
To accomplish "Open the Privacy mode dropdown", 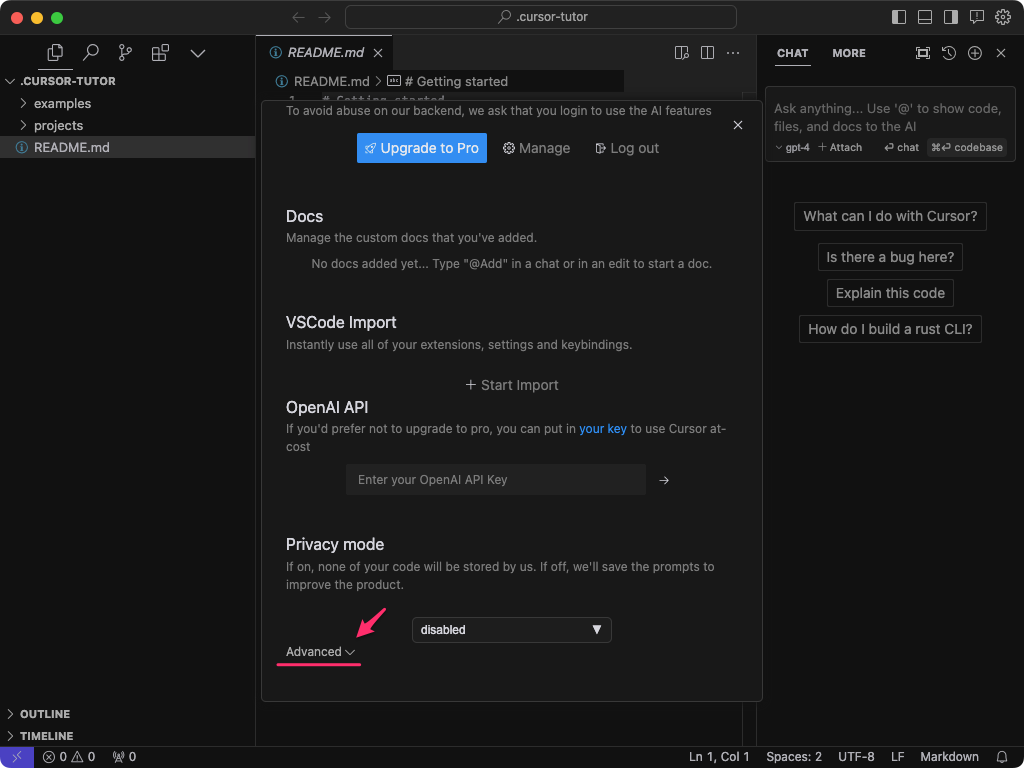I will [512, 630].
